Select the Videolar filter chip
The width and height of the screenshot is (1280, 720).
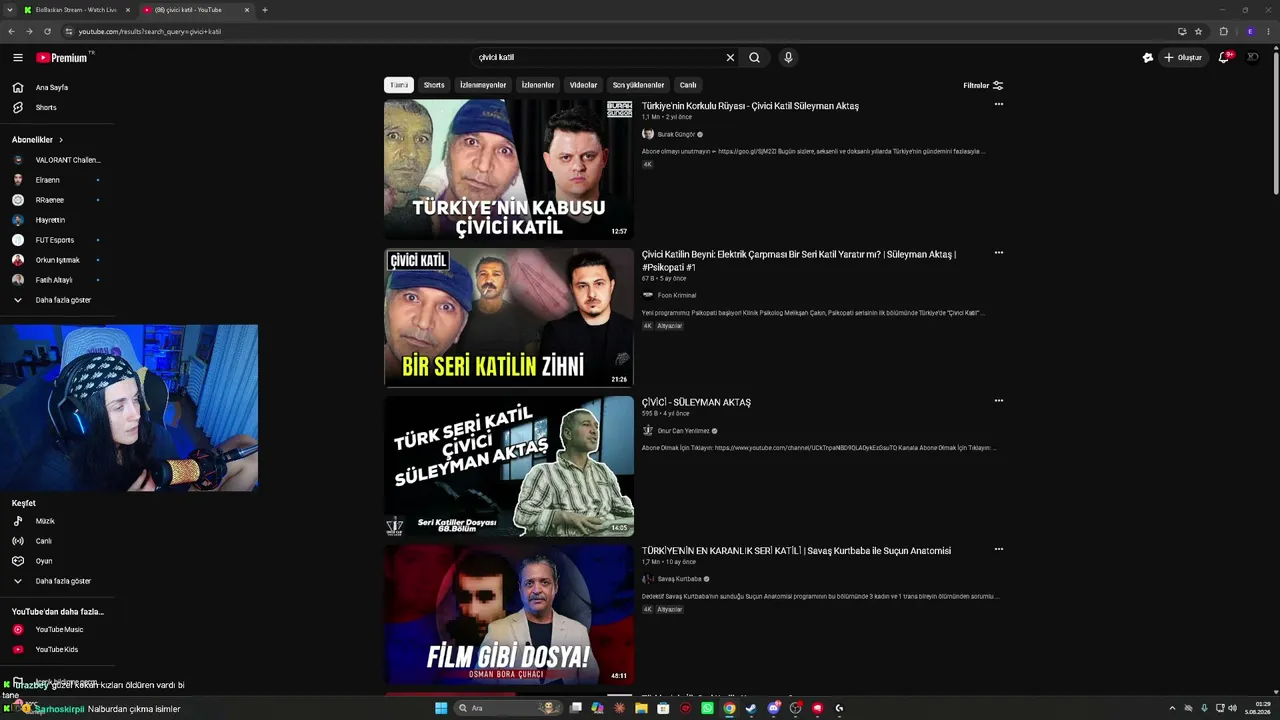[x=583, y=85]
